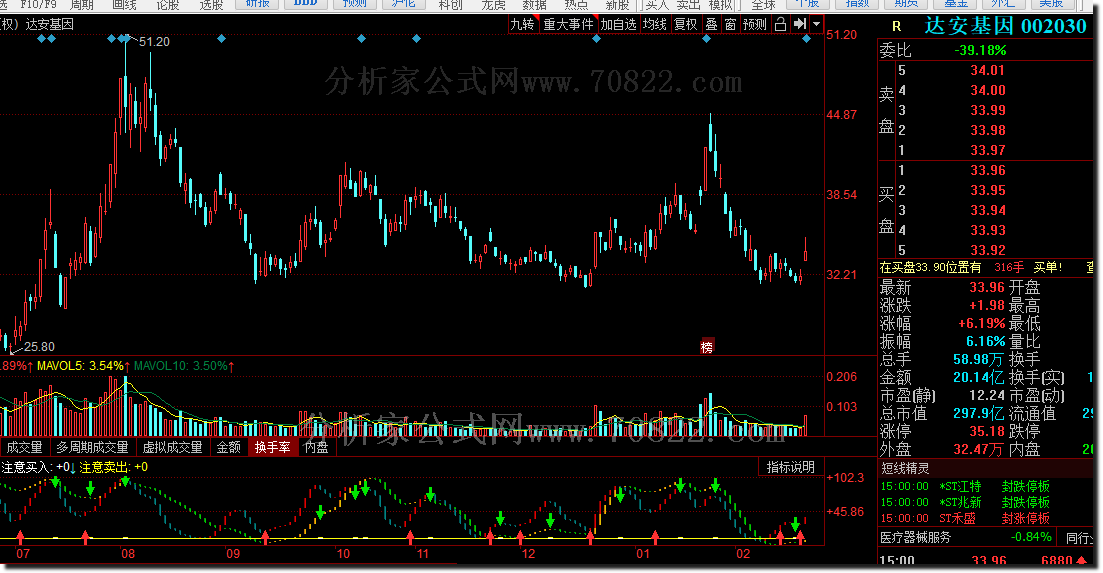Switch to the 虚拟成交量 tab
Screen dimensions: 1103x573
pos(172,447)
